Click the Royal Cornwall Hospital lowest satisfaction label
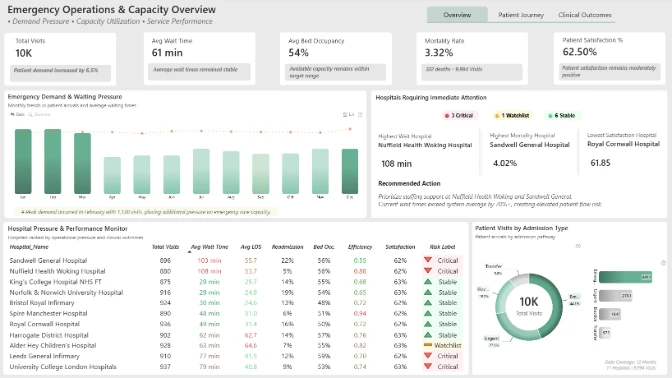 623,144
